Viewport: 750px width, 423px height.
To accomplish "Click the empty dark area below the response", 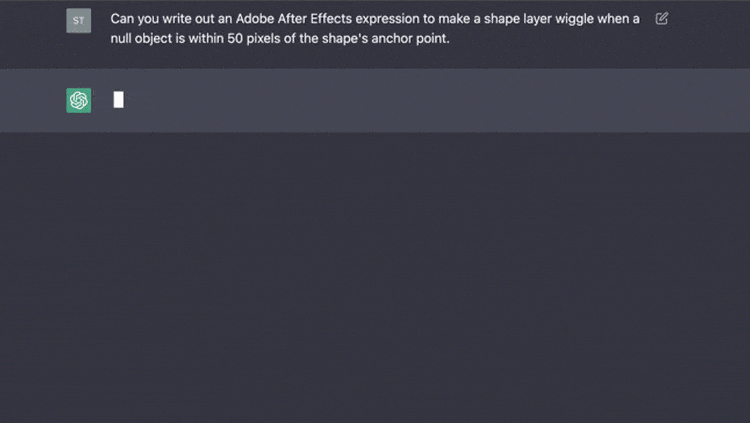I will (x=375, y=280).
